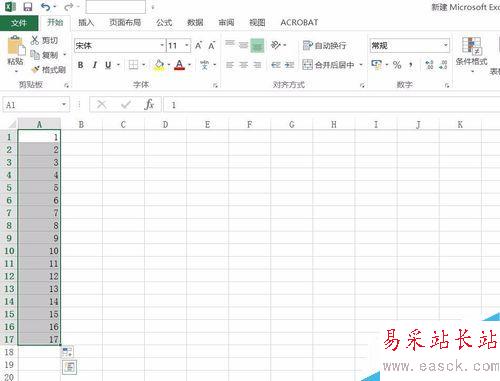The image size is (500, 381).
Task: Click the Paste clipboard icon
Action: [16, 46]
